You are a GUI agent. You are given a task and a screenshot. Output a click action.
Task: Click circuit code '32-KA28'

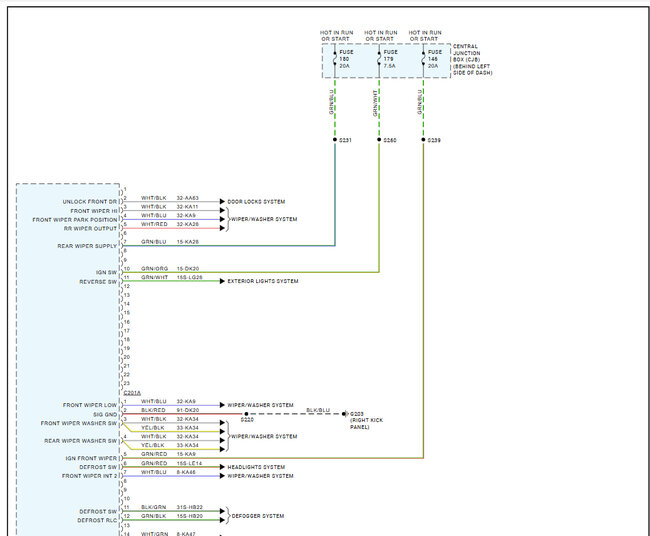click(x=188, y=224)
